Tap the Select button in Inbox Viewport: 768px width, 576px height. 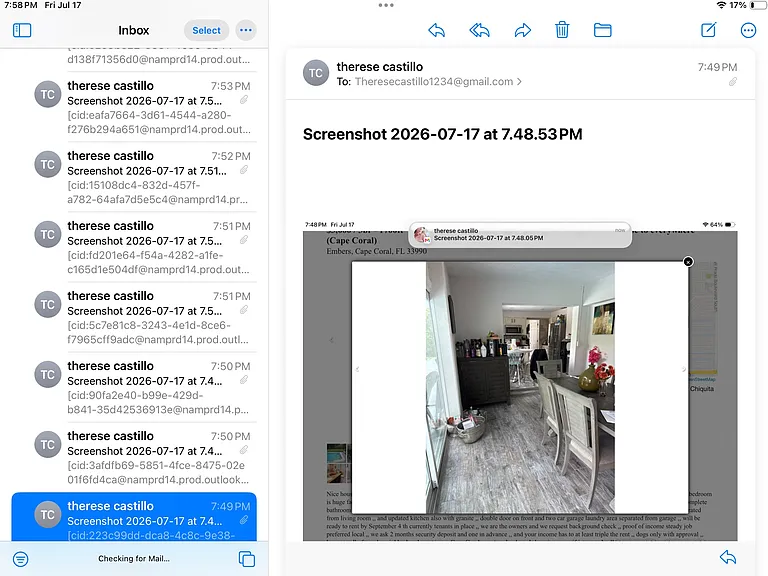[x=206, y=30]
